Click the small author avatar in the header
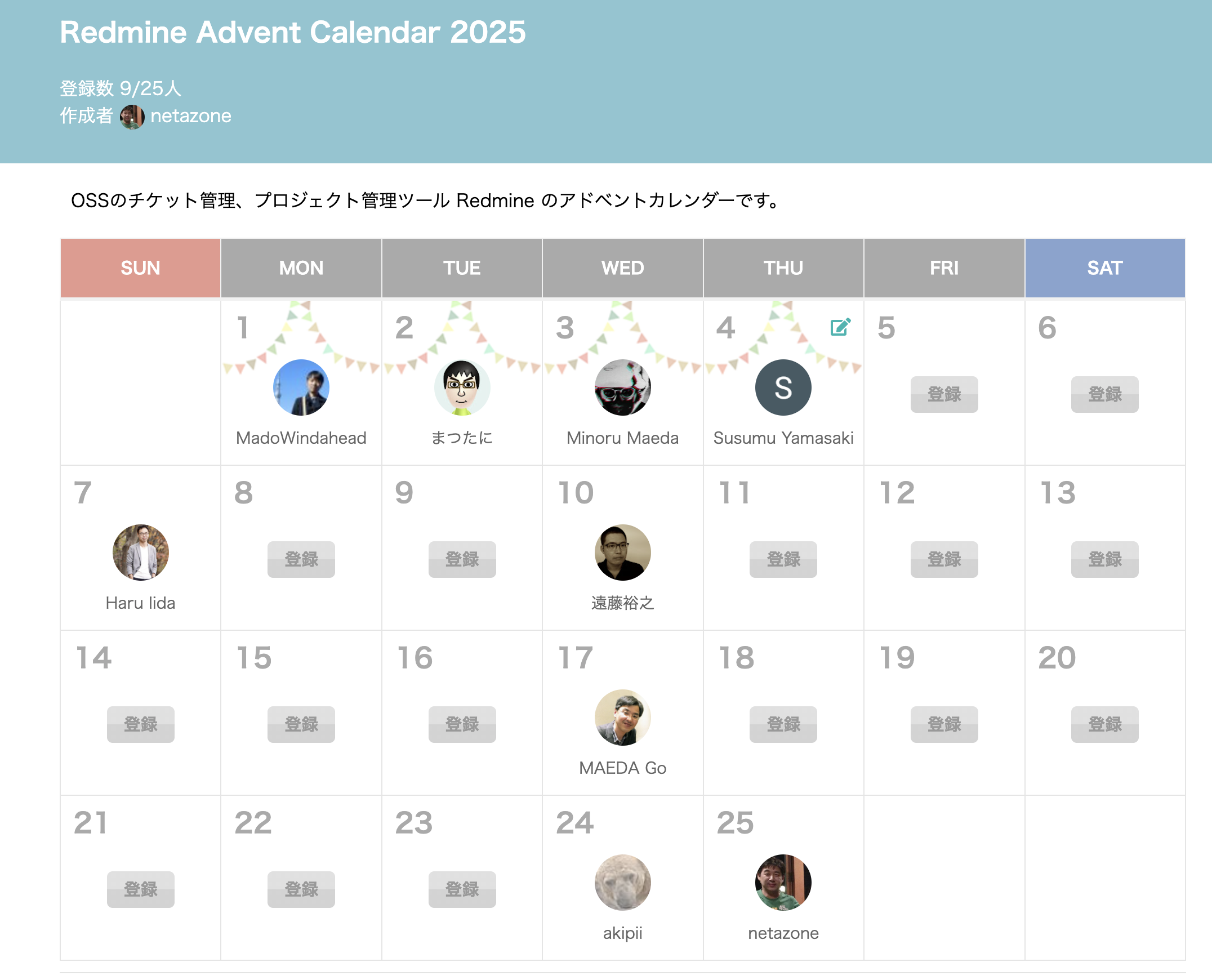Viewport: 1212px width, 980px height. click(x=132, y=116)
